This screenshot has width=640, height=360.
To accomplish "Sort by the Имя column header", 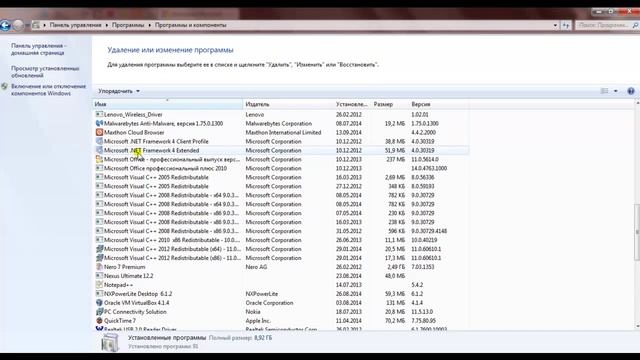I will (168, 104).
